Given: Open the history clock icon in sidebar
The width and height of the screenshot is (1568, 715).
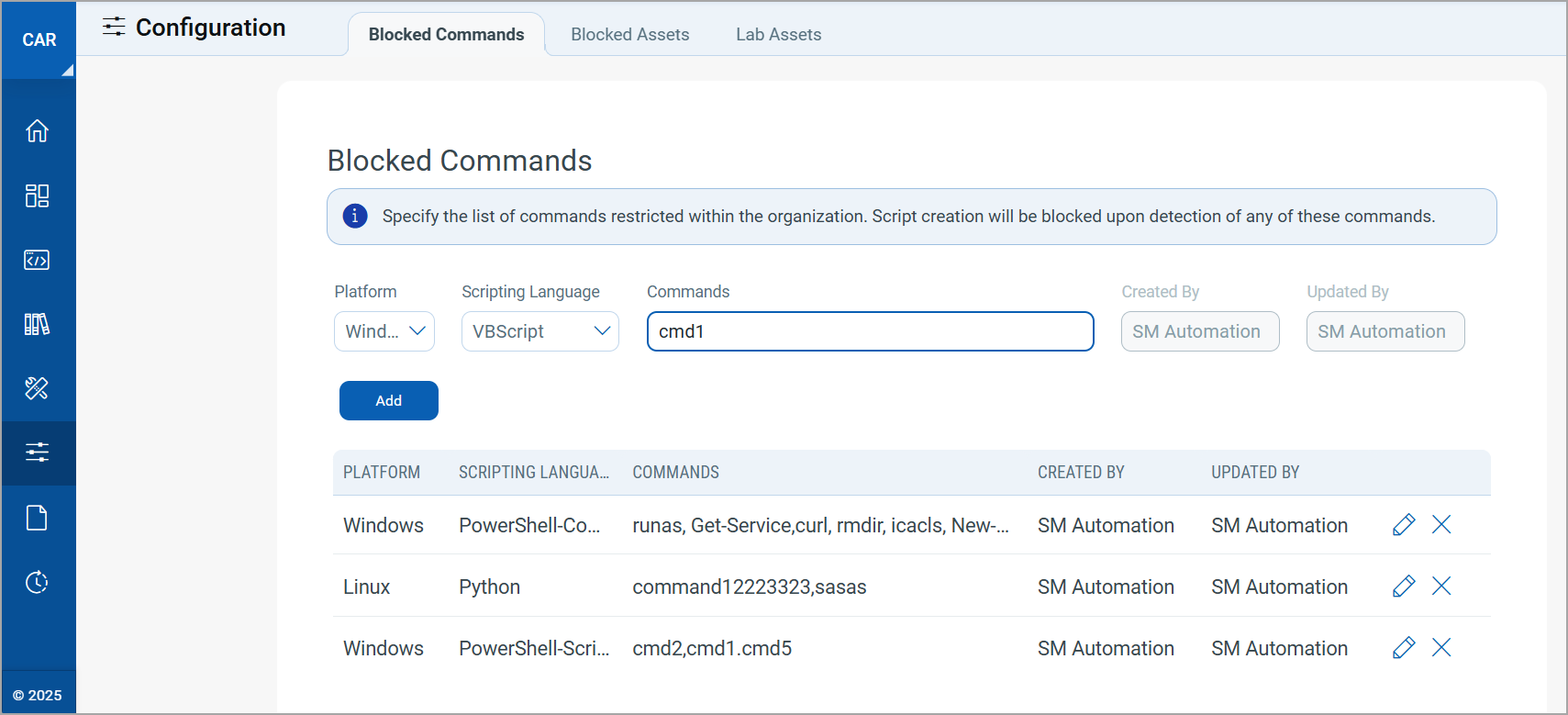Looking at the screenshot, I should tap(37, 582).
